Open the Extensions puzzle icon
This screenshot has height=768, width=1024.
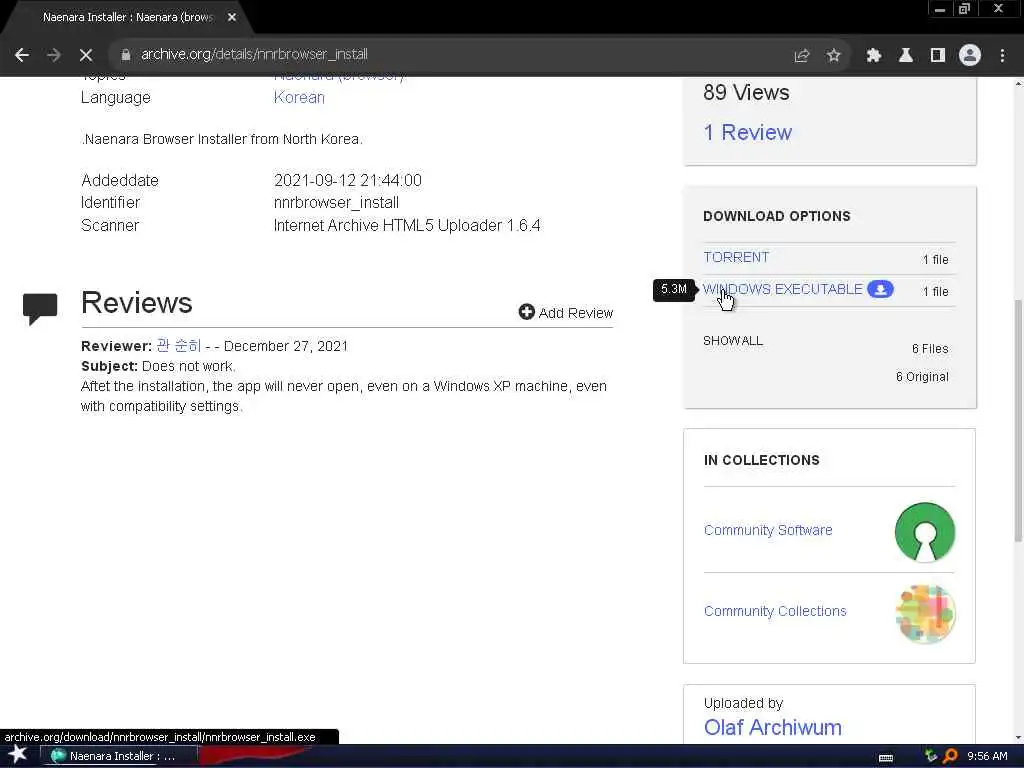click(x=874, y=56)
